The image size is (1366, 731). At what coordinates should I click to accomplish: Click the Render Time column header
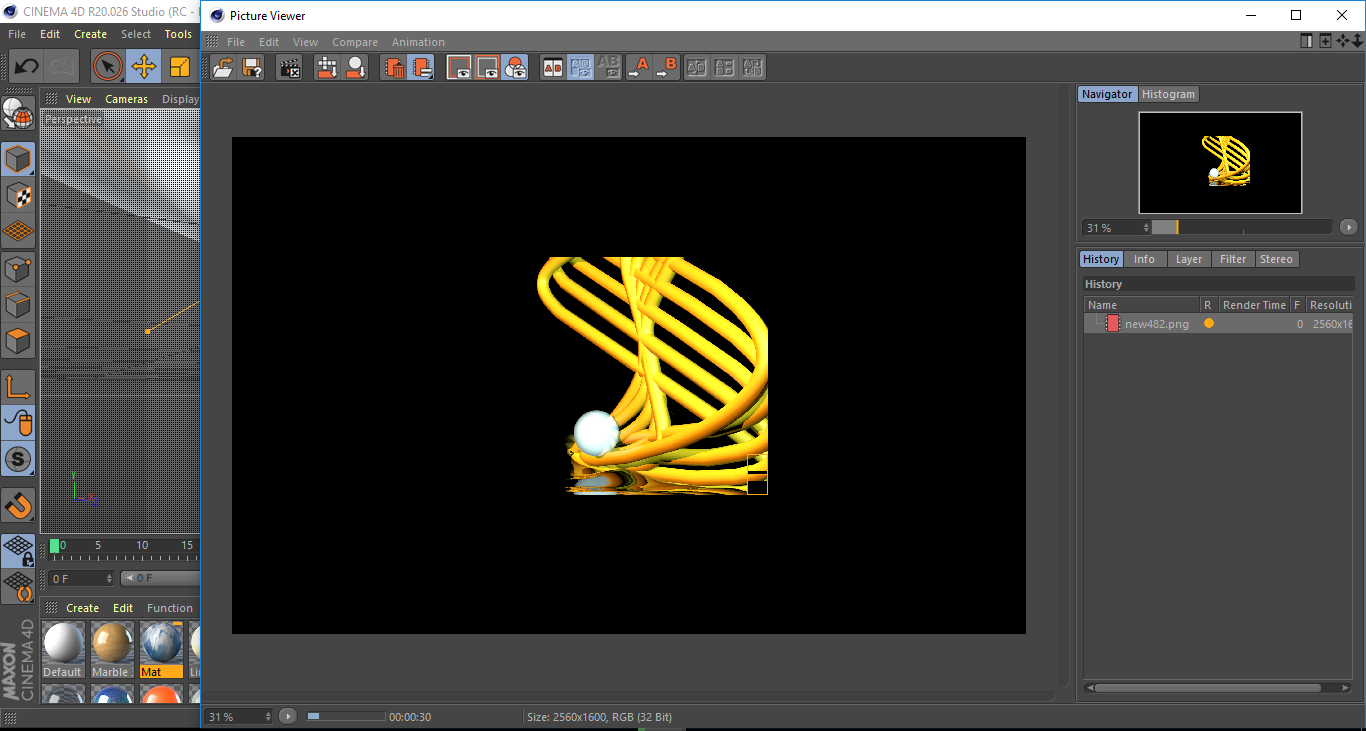point(1254,305)
